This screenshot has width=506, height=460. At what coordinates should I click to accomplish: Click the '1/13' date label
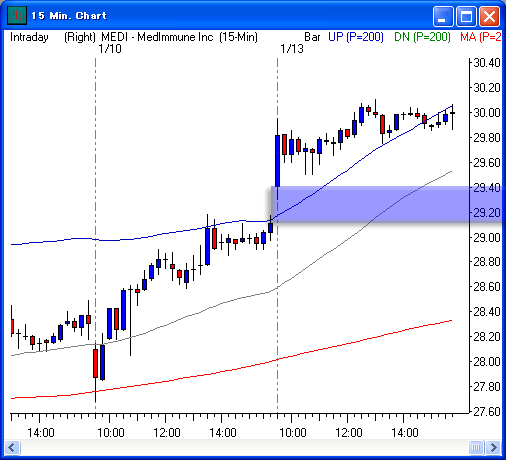tap(292, 49)
